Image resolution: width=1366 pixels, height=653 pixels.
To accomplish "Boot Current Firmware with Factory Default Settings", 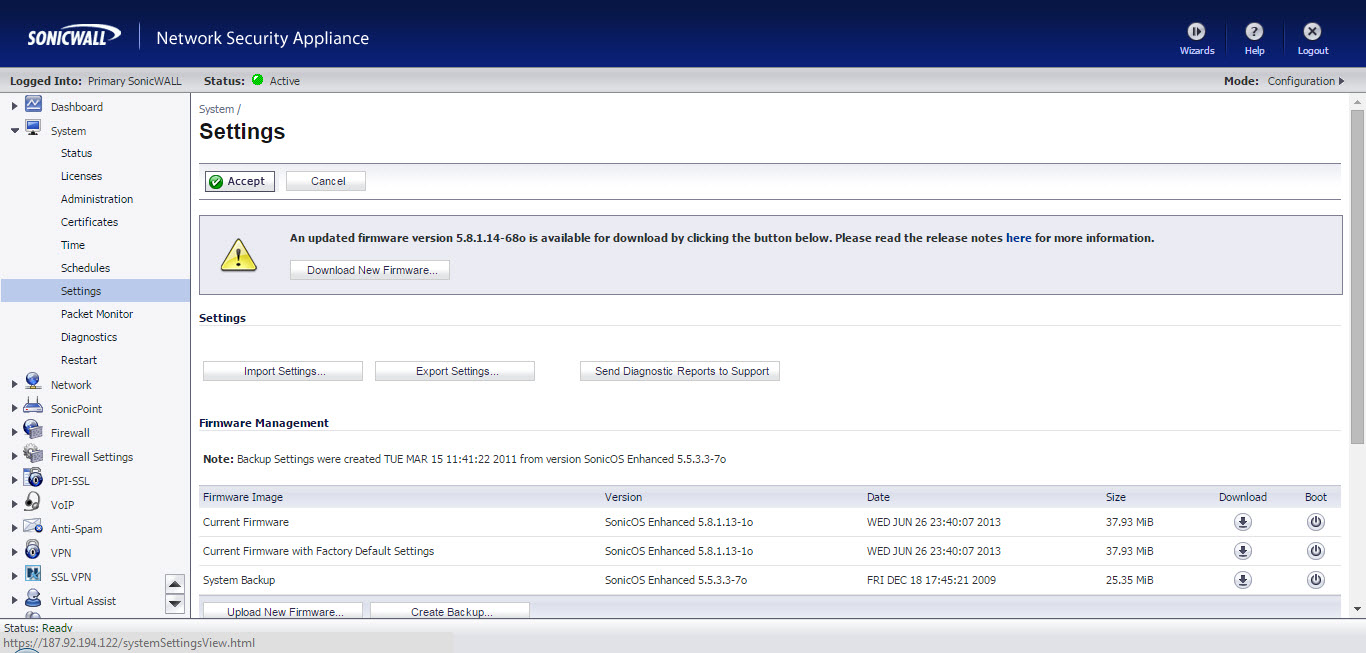I will coord(1316,551).
